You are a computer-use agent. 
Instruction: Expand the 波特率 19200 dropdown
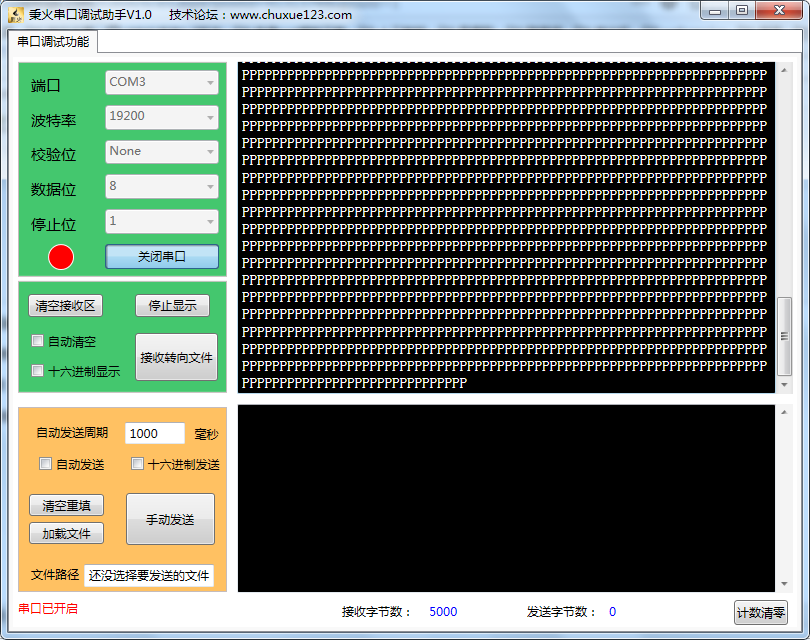point(162,117)
